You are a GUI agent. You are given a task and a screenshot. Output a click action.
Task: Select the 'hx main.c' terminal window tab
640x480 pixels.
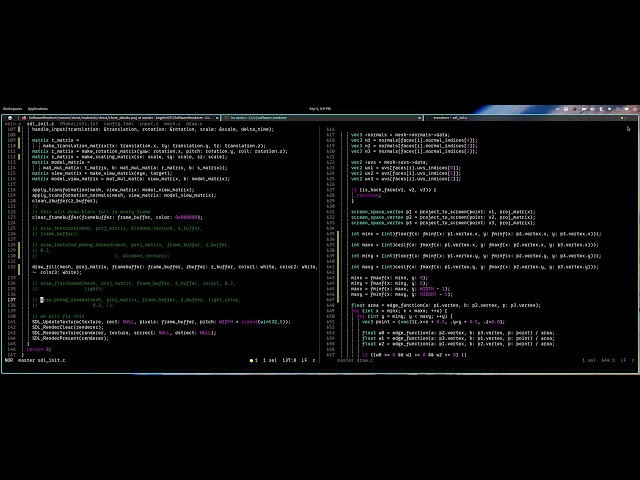tap(322, 118)
